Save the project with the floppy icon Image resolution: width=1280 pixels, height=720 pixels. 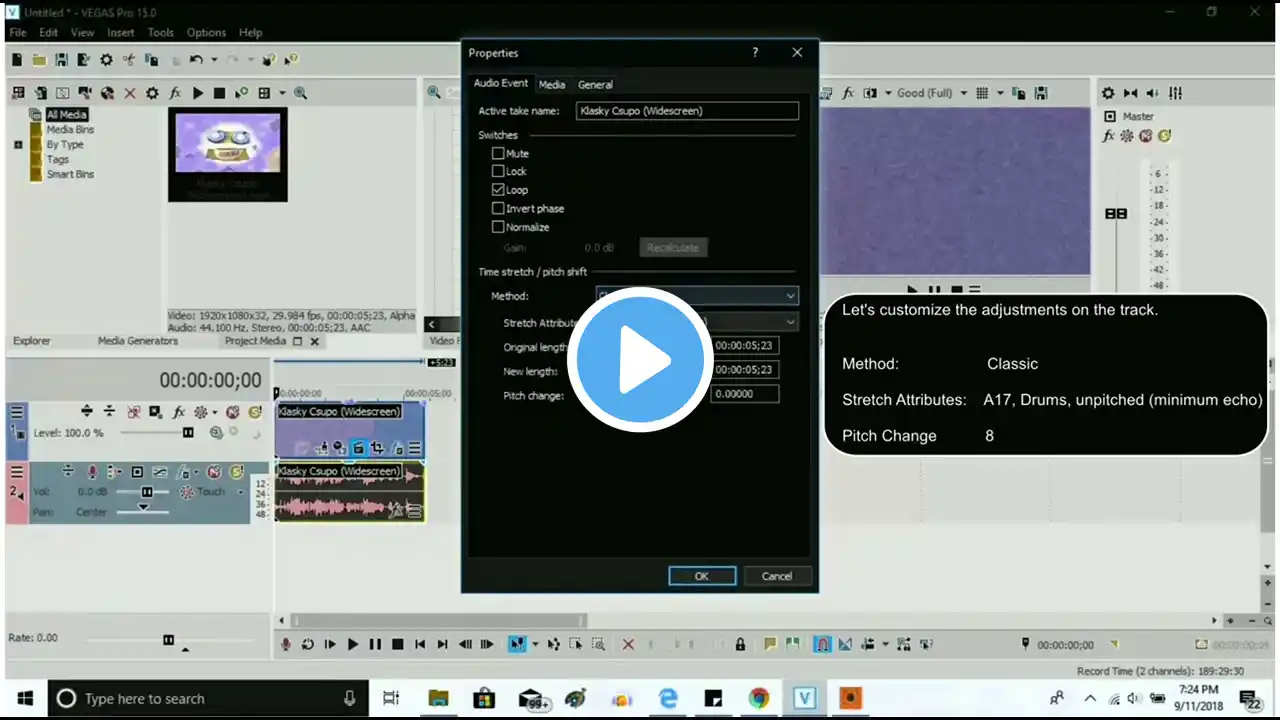pos(61,60)
